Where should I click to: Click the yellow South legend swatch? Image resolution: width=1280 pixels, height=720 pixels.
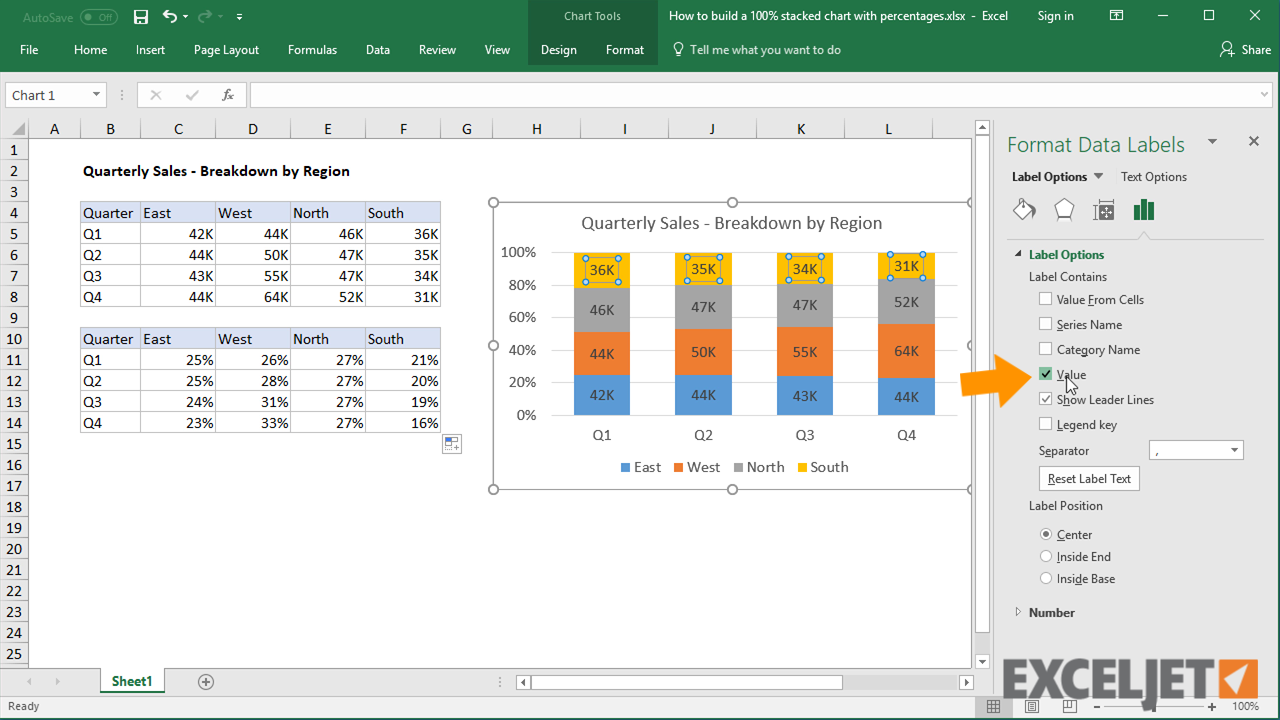point(802,467)
